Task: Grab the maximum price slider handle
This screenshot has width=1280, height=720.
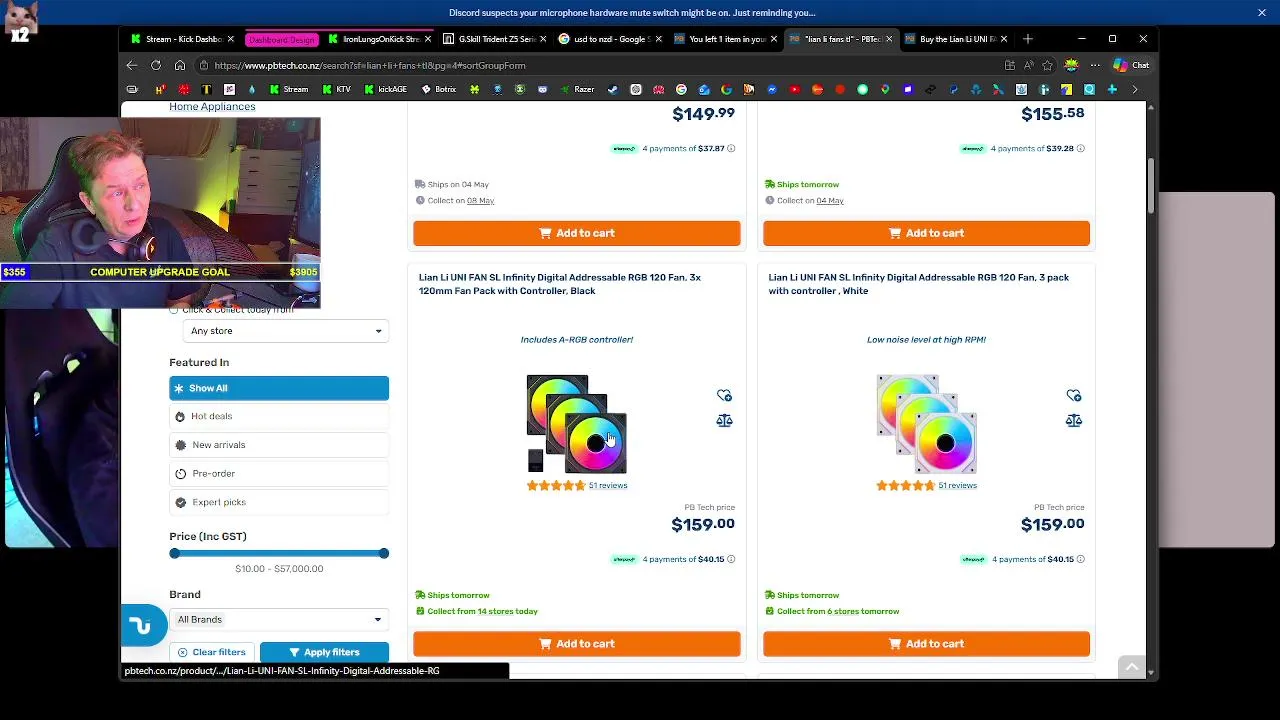Action: coord(383,554)
